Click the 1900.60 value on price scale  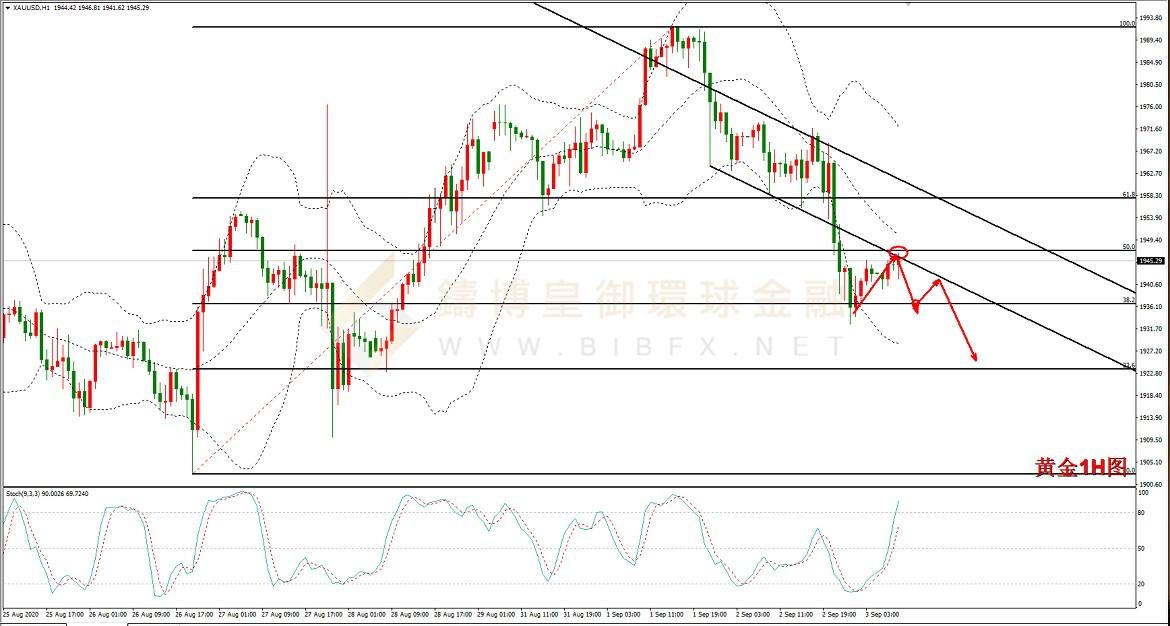pos(1150,484)
